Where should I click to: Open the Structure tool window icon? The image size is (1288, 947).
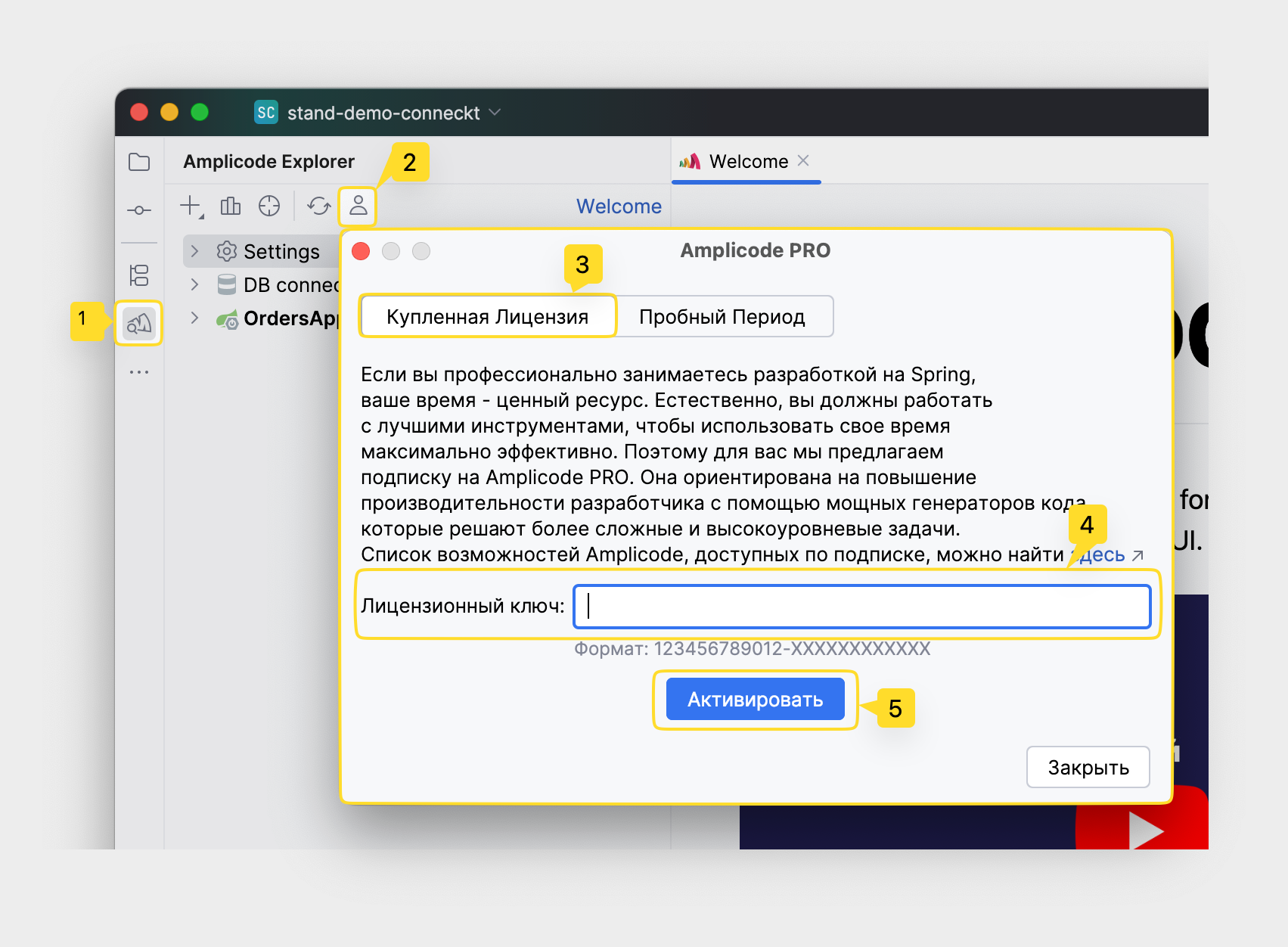(x=139, y=275)
